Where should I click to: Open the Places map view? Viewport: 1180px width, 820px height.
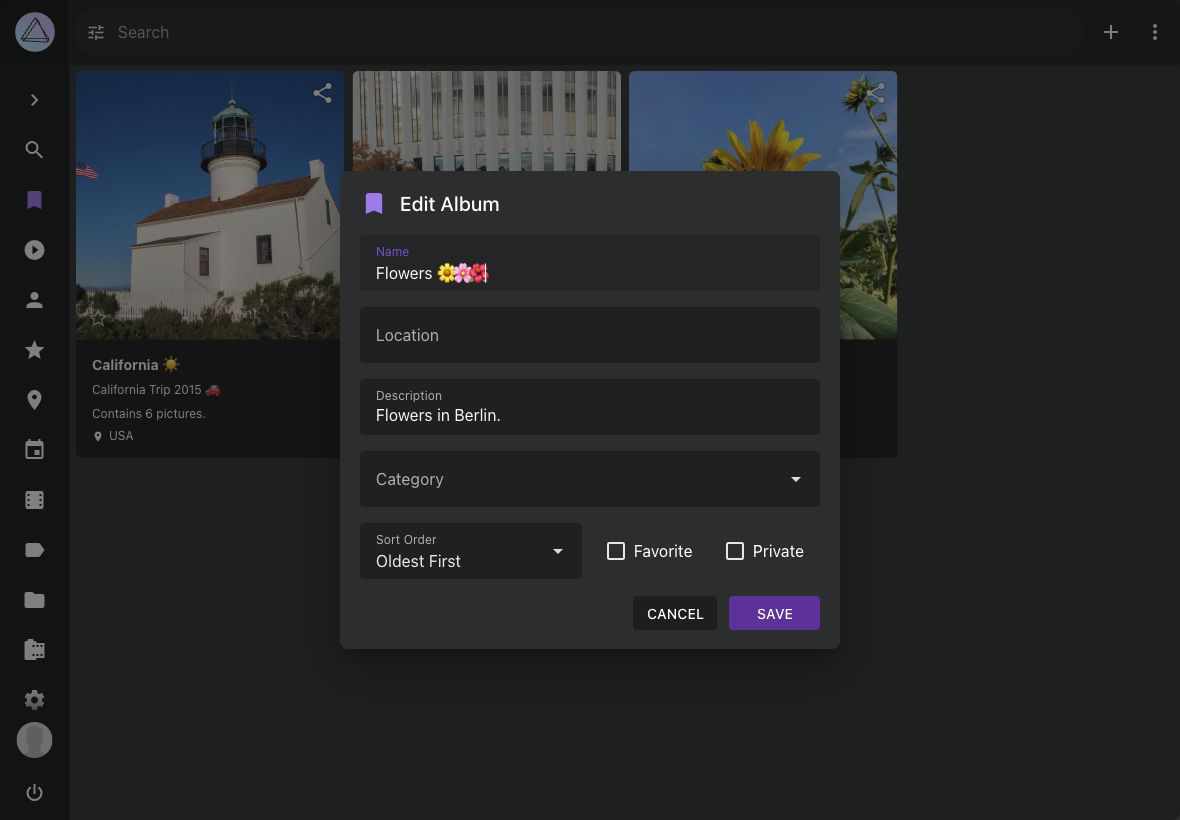(x=34, y=399)
